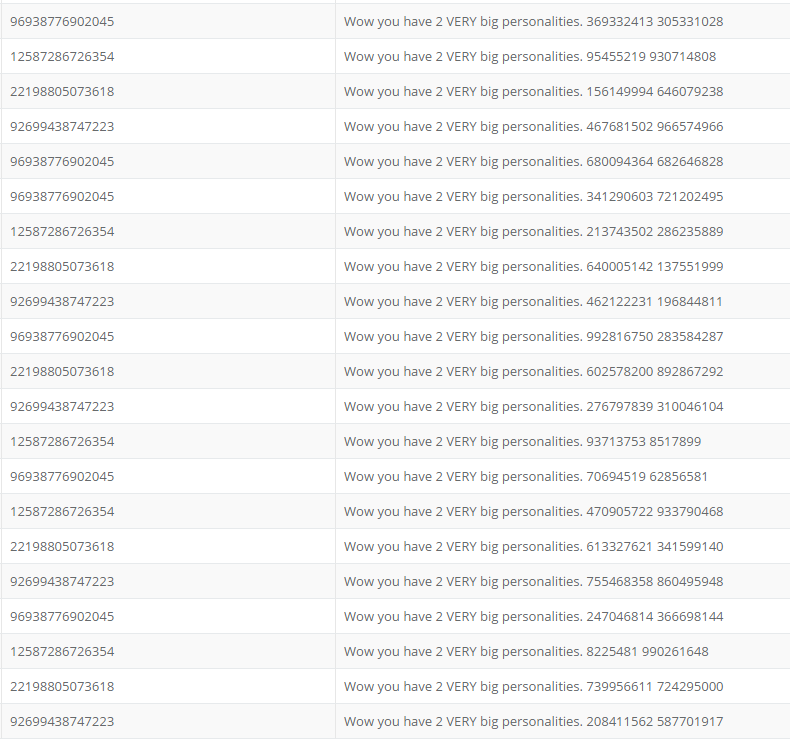Select message ending 992816750 283584287
Viewport: 790px width, 739px height.
coord(534,337)
